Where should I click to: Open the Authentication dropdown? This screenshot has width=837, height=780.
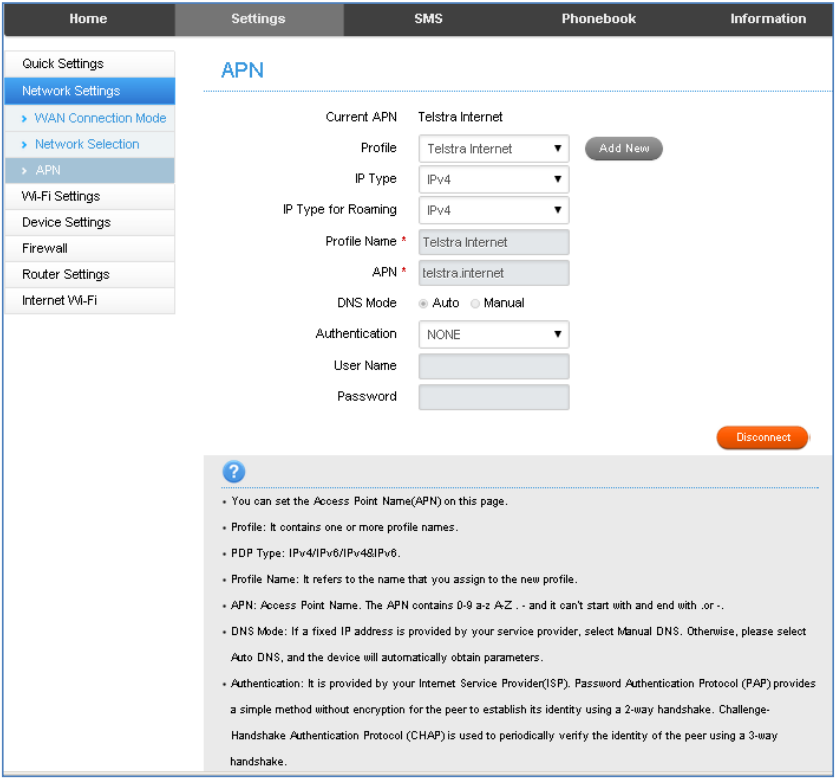tap(493, 335)
